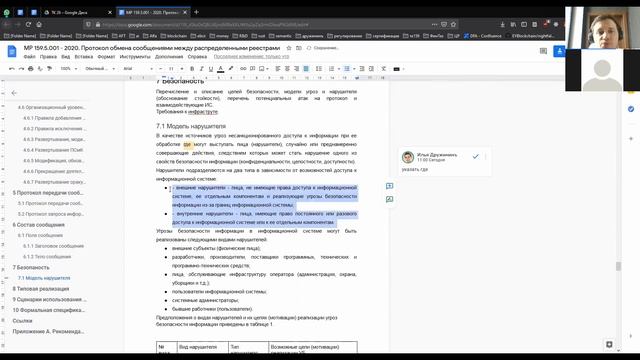
Task: Open the highlight color marker
Action: click(x=231, y=69)
